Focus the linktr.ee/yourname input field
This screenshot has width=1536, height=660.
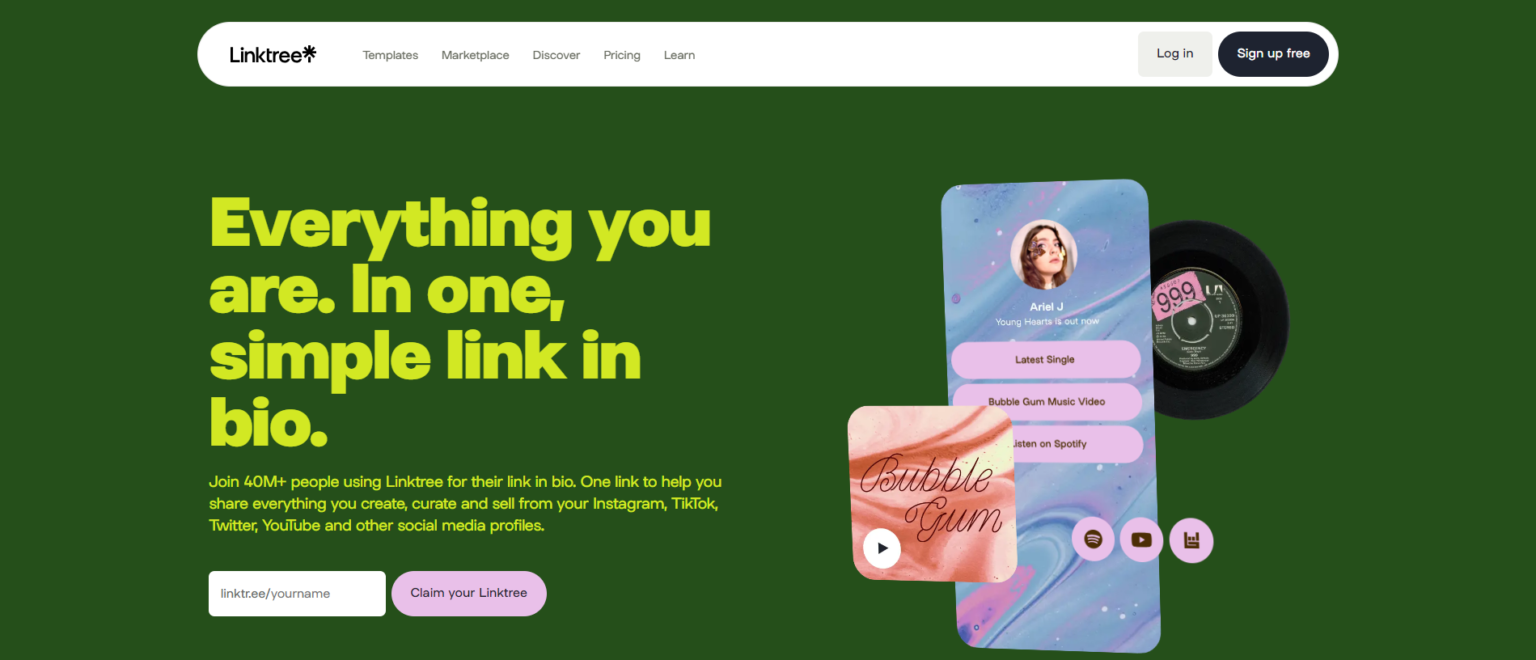(297, 593)
